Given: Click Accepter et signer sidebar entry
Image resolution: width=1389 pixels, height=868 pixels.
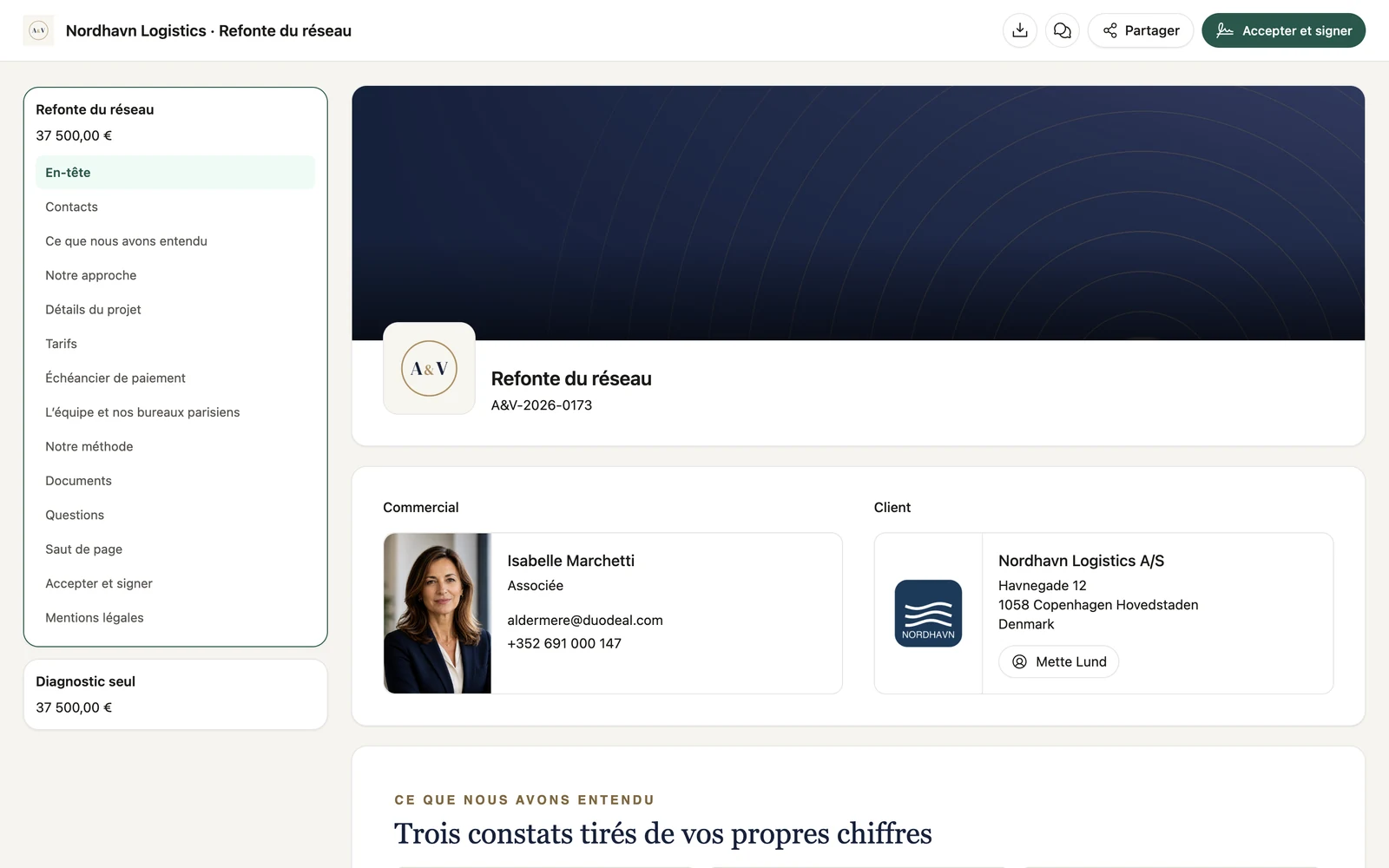Looking at the screenshot, I should pos(175,584).
